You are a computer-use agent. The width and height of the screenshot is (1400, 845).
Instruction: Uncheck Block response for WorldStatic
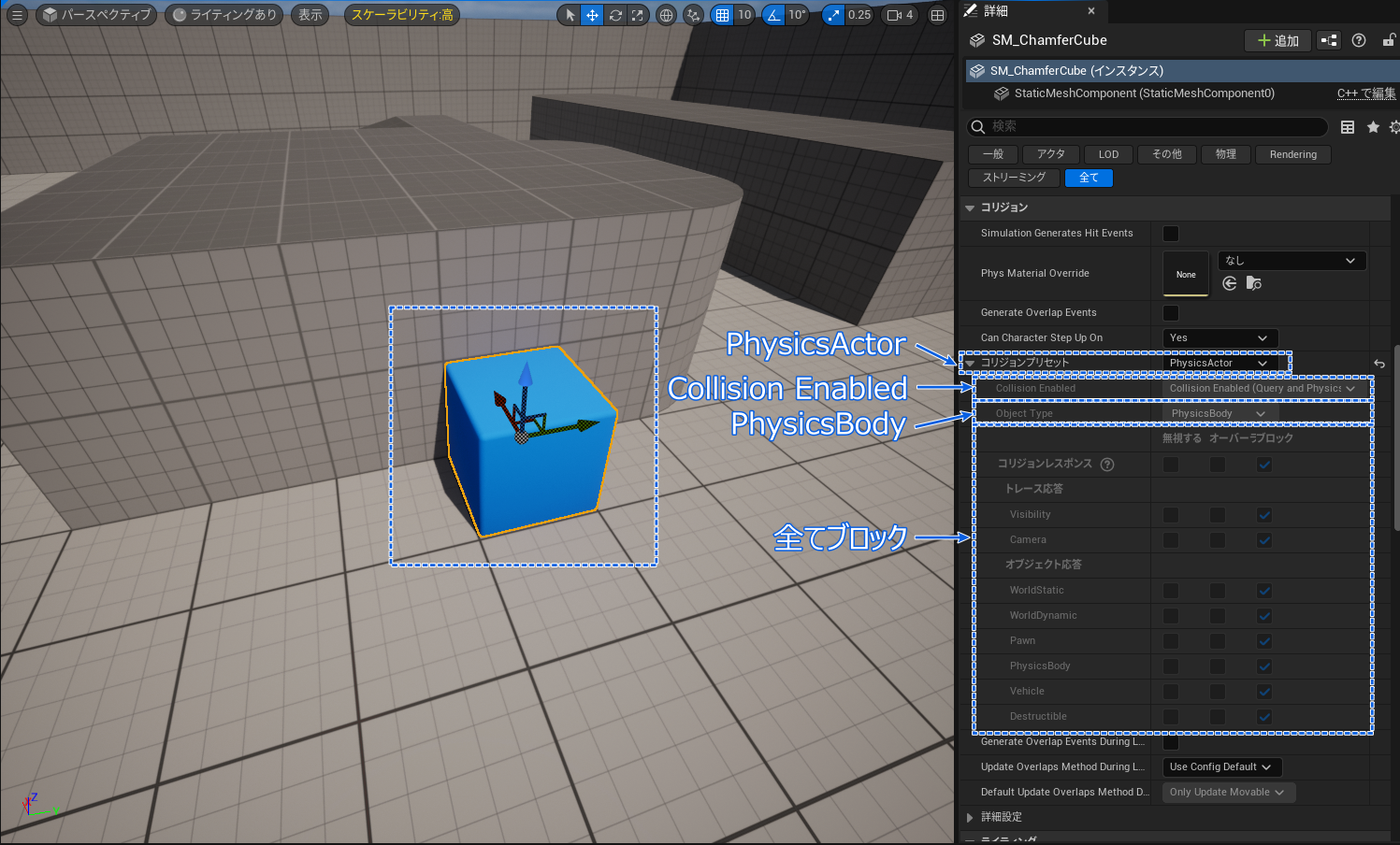coord(1263,590)
